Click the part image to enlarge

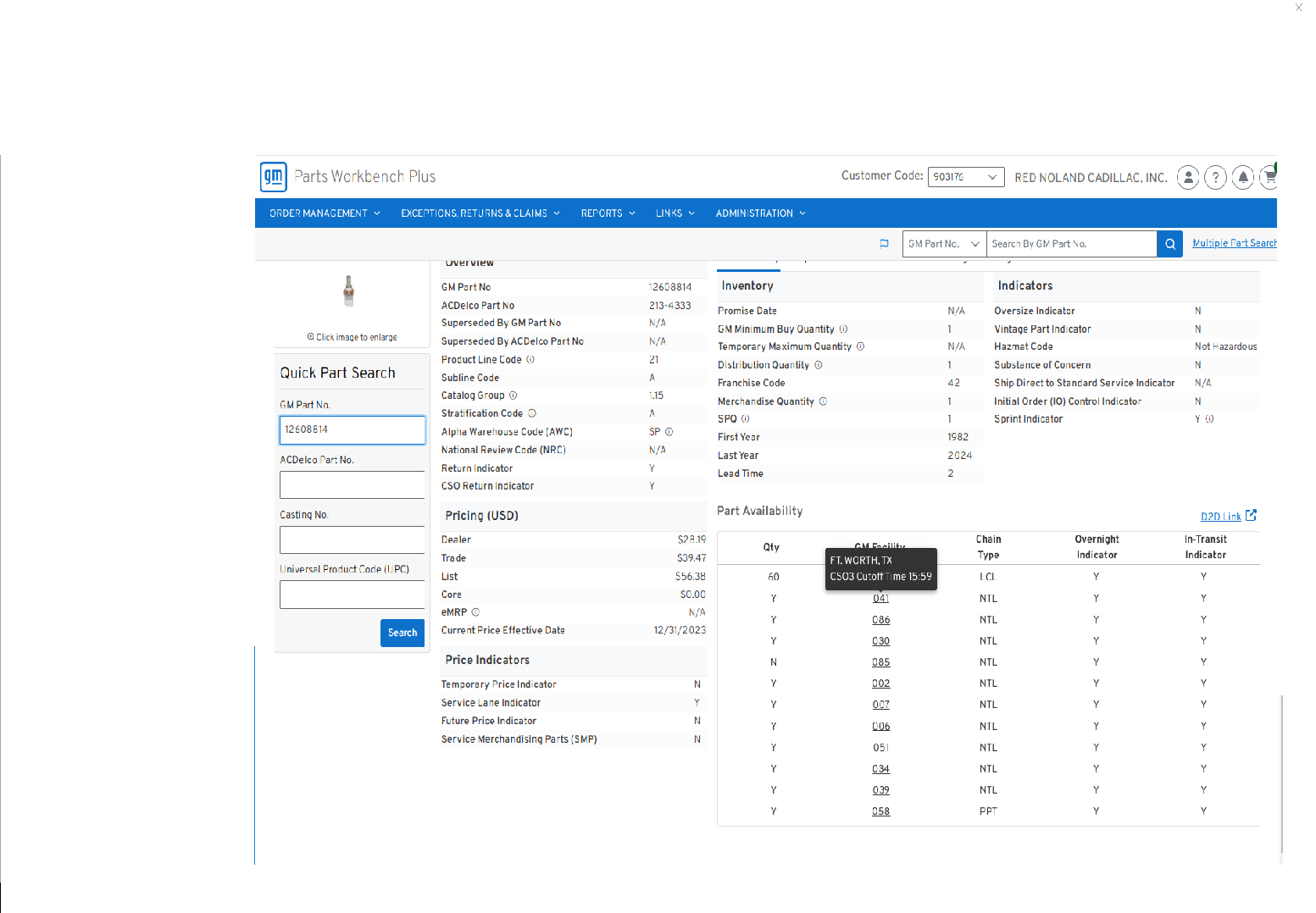point(348,290)
